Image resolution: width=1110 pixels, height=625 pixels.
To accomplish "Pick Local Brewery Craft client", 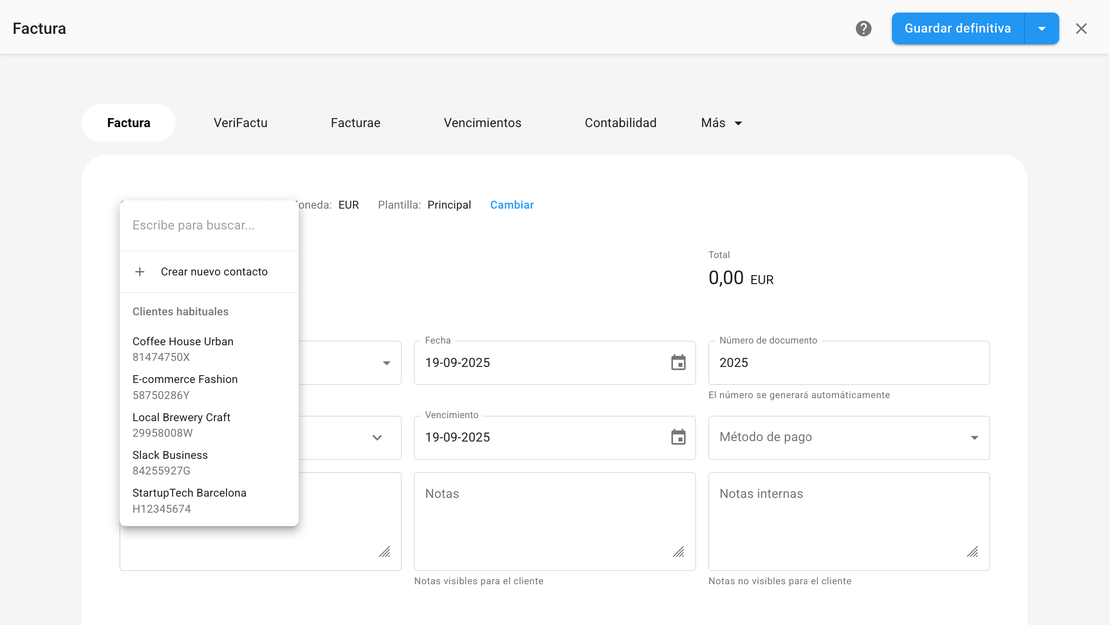I will [x=181, y=425].
